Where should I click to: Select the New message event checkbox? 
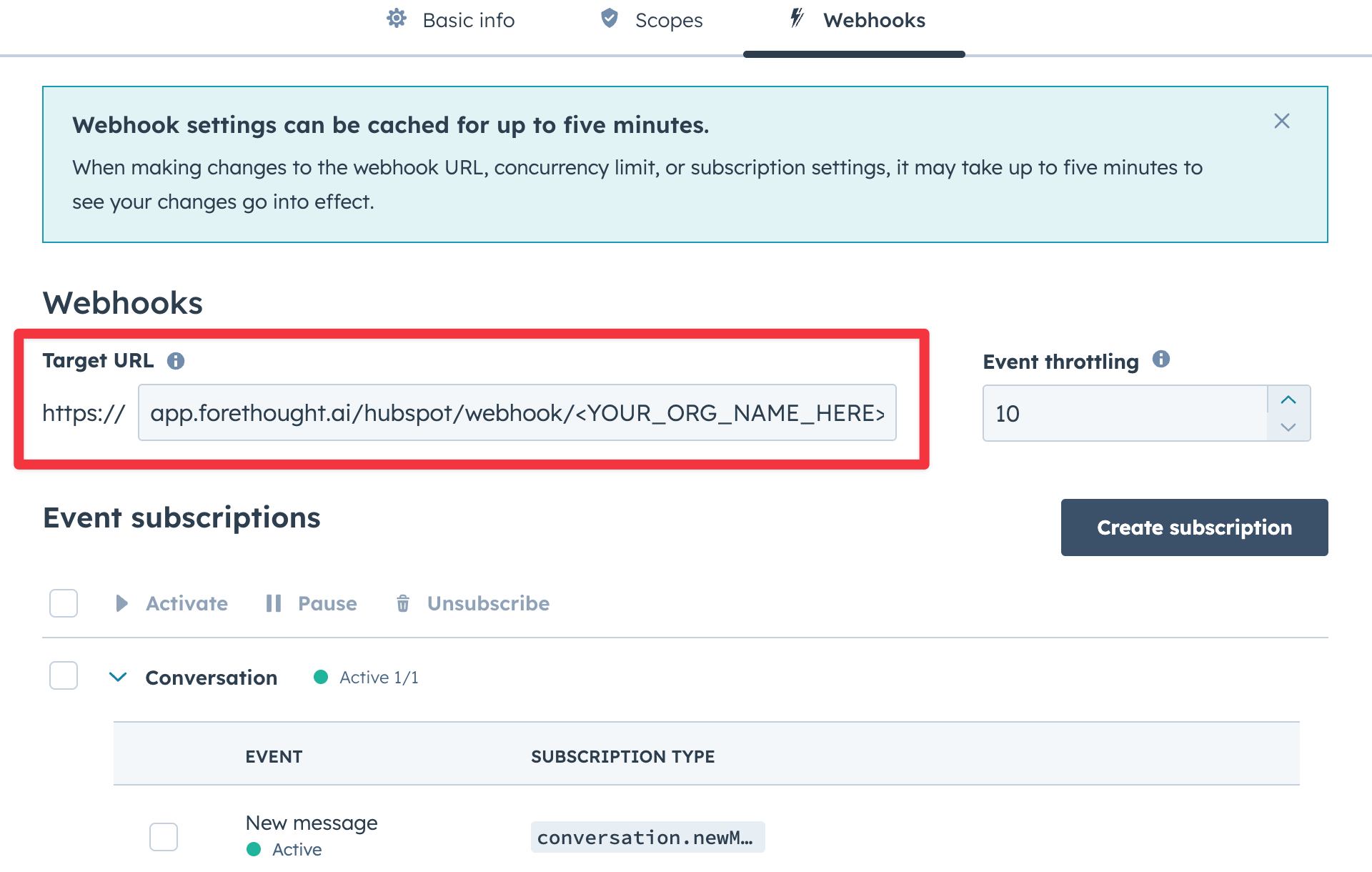164,836
